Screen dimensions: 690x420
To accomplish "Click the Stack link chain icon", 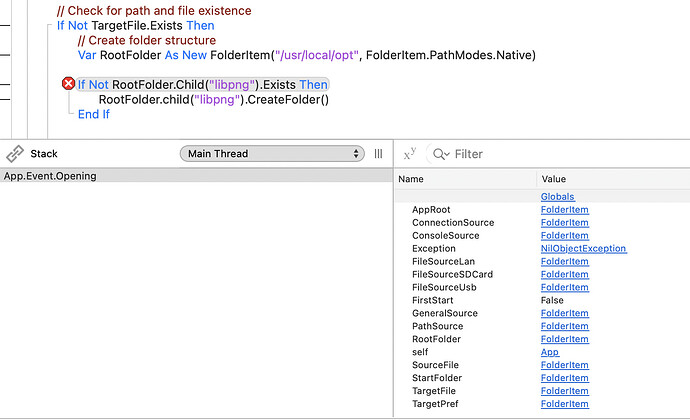I will [15, 154].
